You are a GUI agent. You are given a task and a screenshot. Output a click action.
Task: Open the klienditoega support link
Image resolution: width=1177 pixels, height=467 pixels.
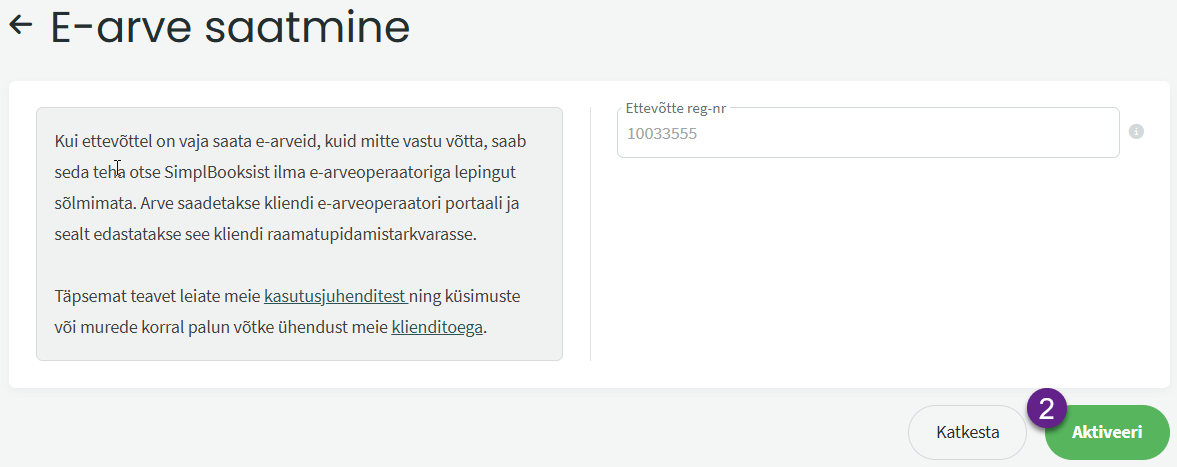pos(437,327)
